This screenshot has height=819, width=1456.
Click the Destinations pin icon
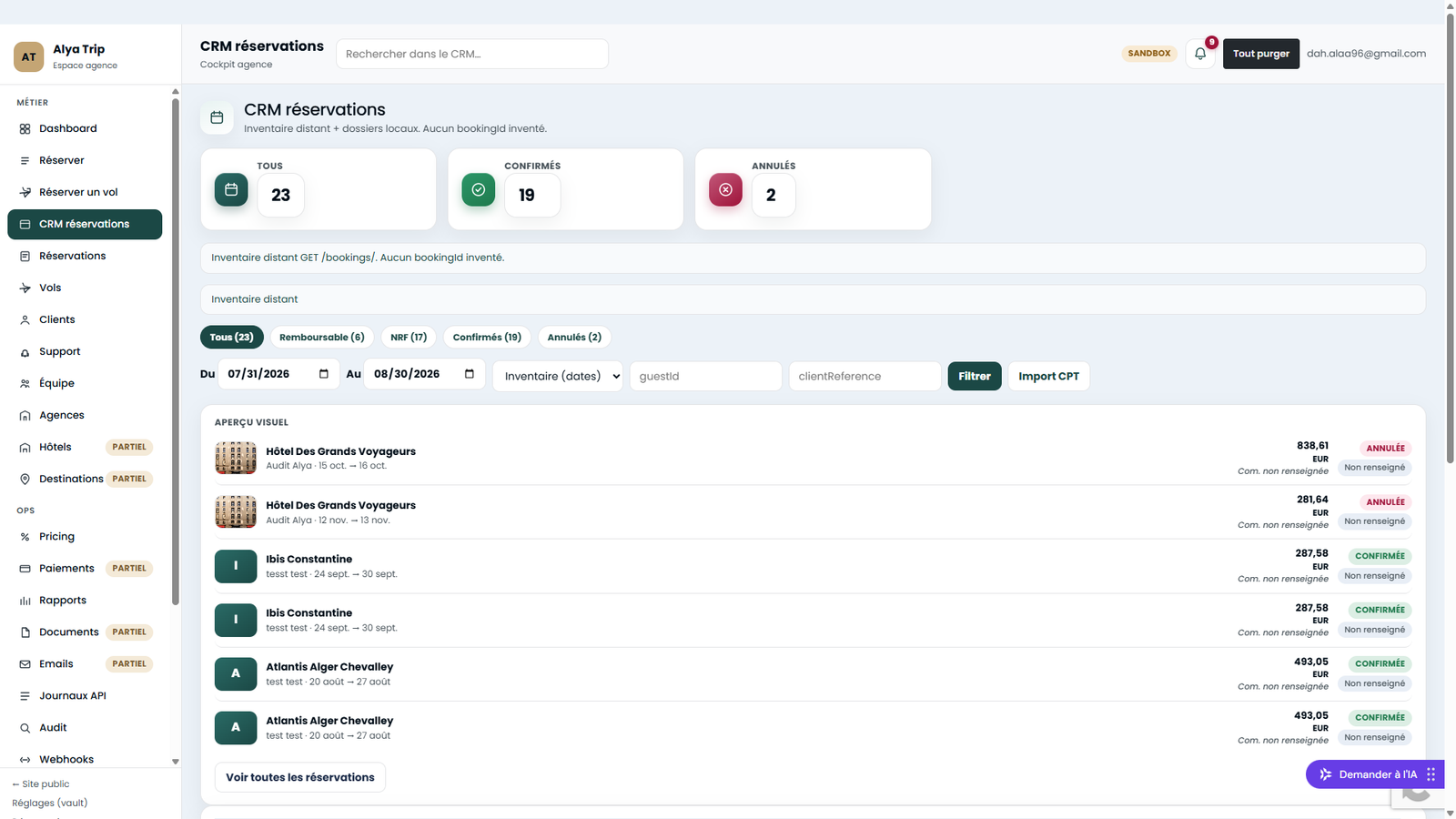(x=25, y=480)
